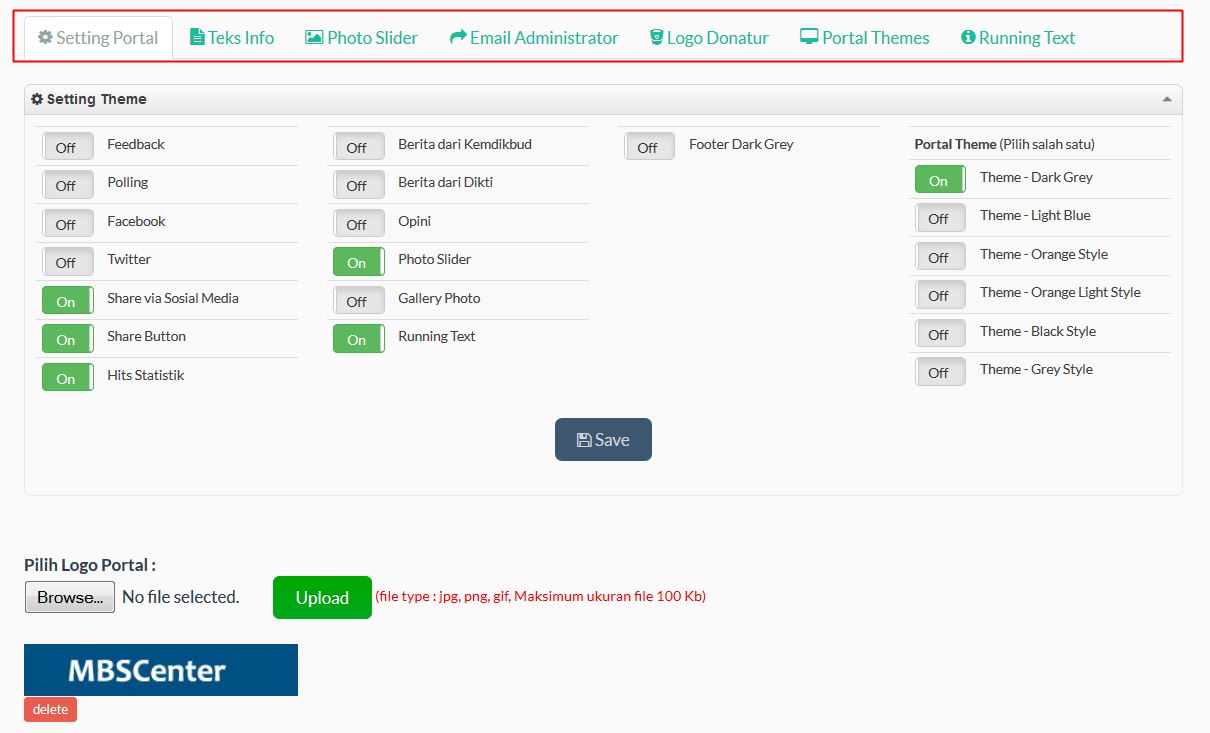Screen dimensions: 1210x733
Task: Turn on the Twitter switch
Action: pos(68,261)
